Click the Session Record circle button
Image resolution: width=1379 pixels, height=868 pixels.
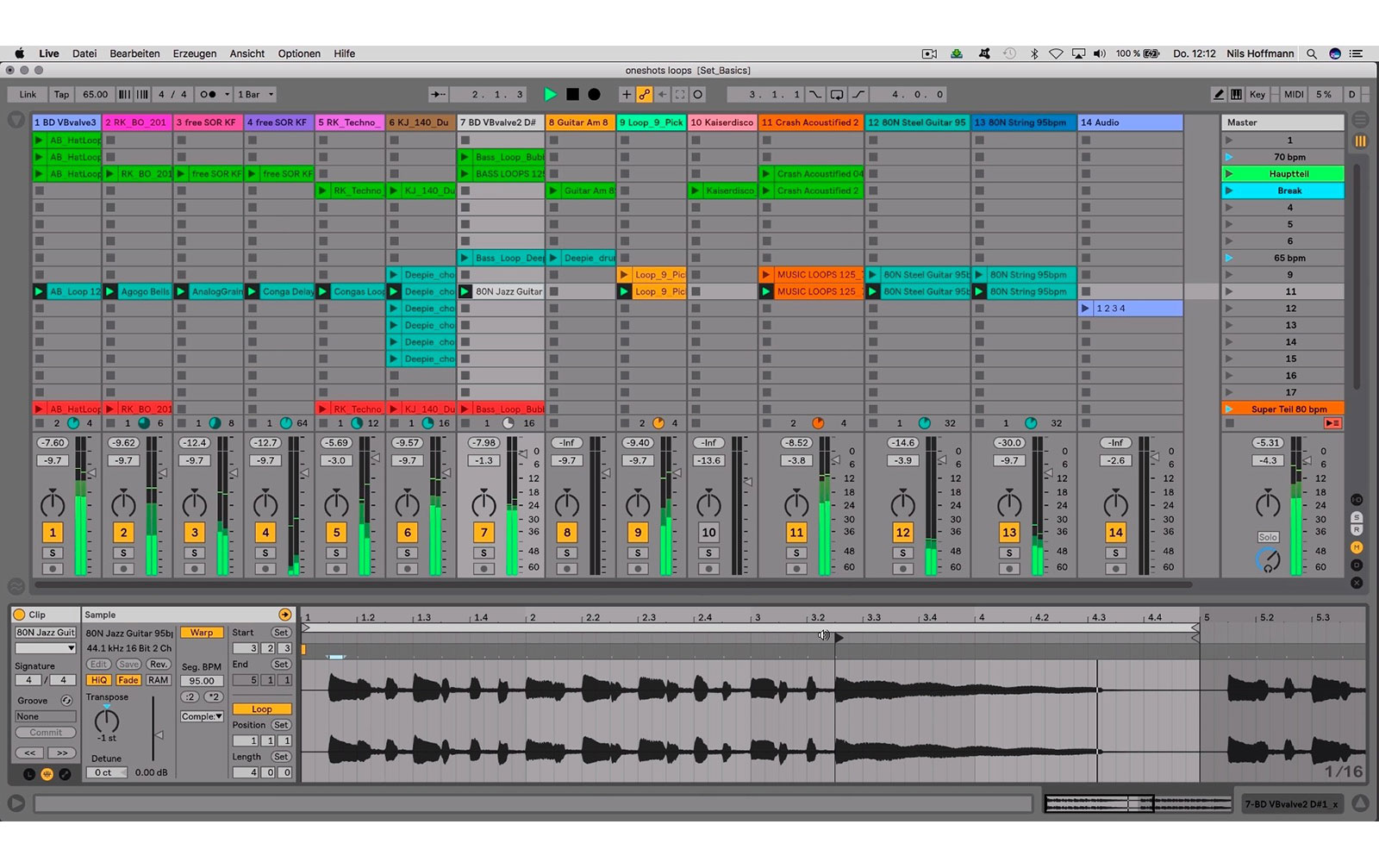pyautogui.click(x=698, y=94)
